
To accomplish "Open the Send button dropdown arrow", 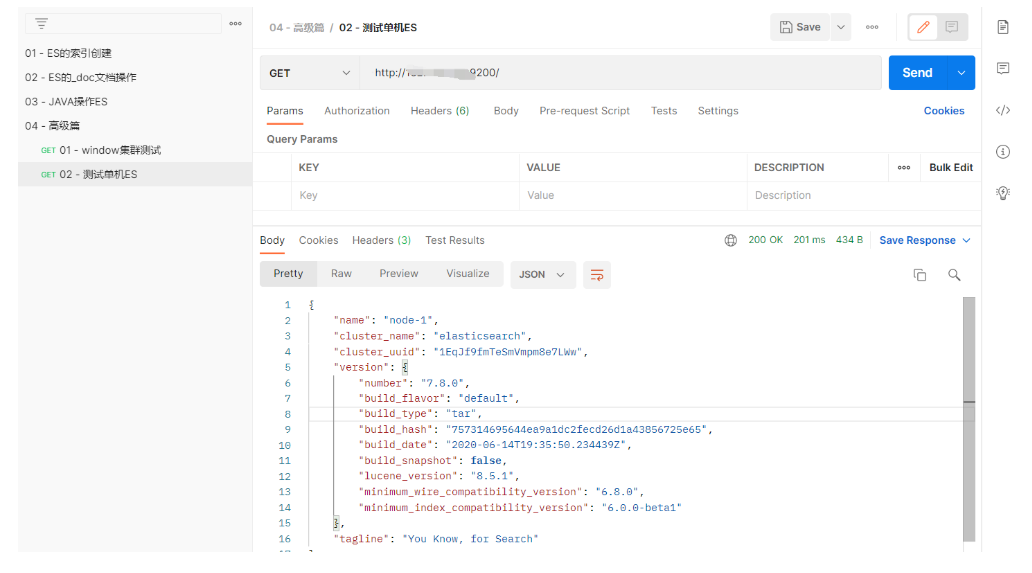I will 962,73.
